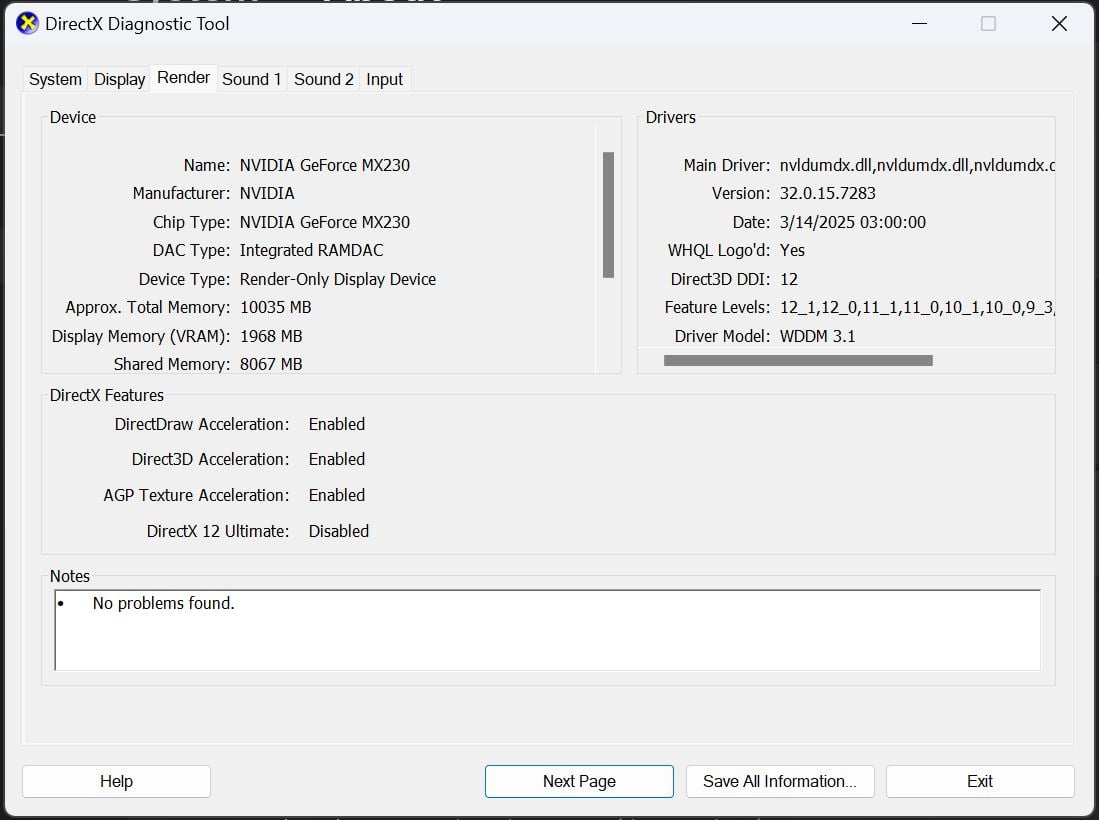The image size is (1099, 820).
Task: Click the 8067 MB shared memory value
Action: tap(271, 364)
